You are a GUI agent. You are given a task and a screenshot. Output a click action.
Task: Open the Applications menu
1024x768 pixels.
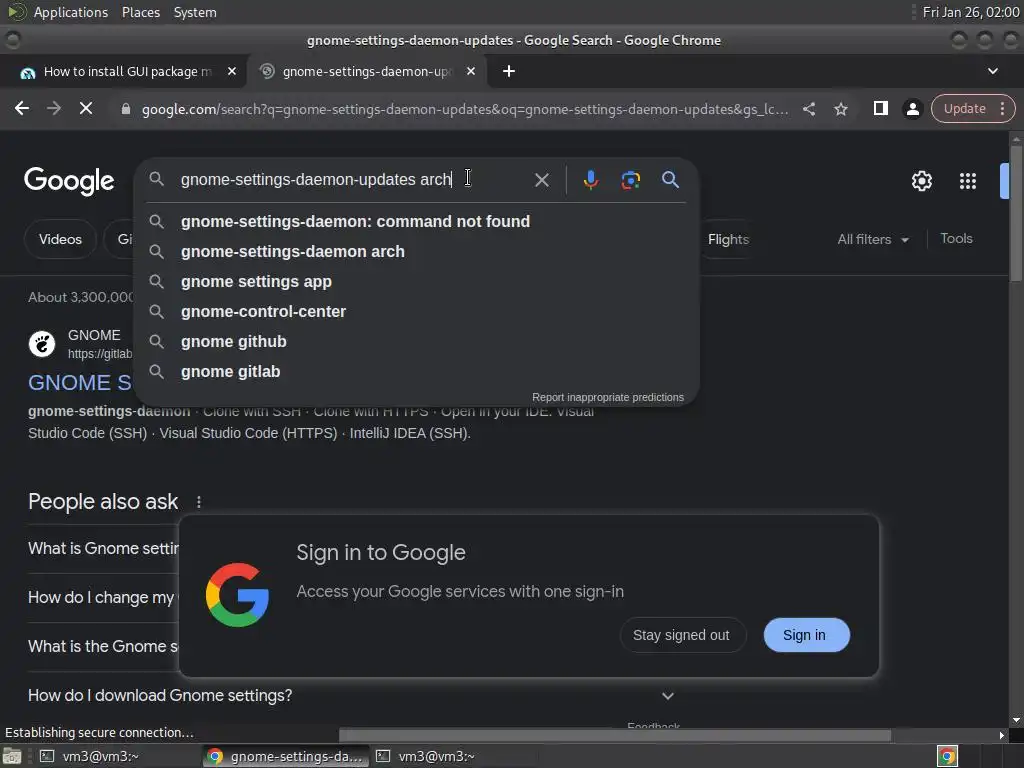pyautogui.click(x=71, y=12)
